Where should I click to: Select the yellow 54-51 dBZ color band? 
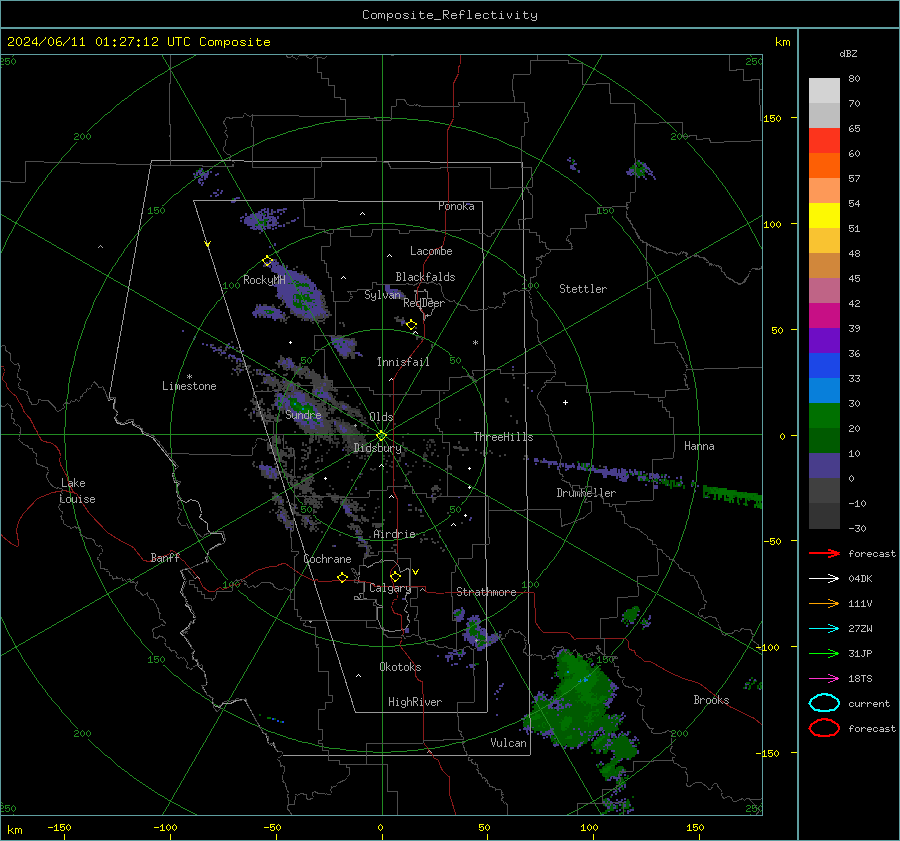click(824, 216)
